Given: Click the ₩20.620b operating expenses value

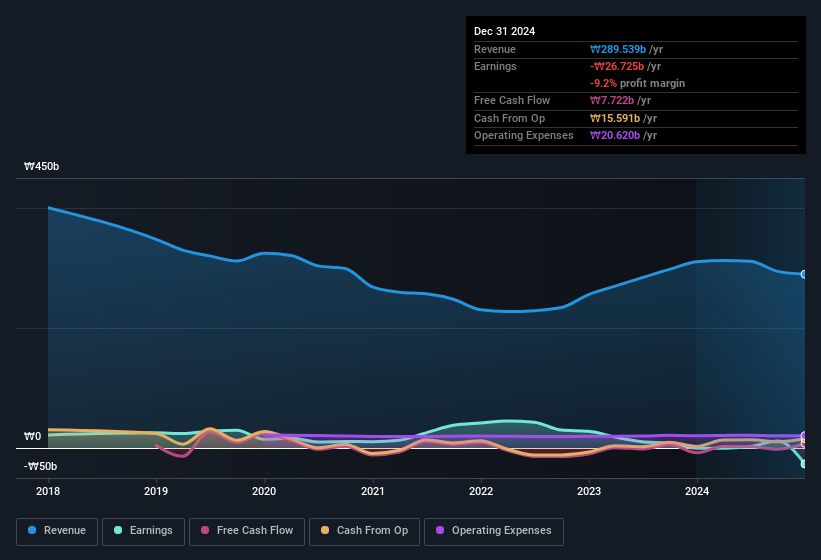Looking at the screenshot, I should tap(615, 135).
